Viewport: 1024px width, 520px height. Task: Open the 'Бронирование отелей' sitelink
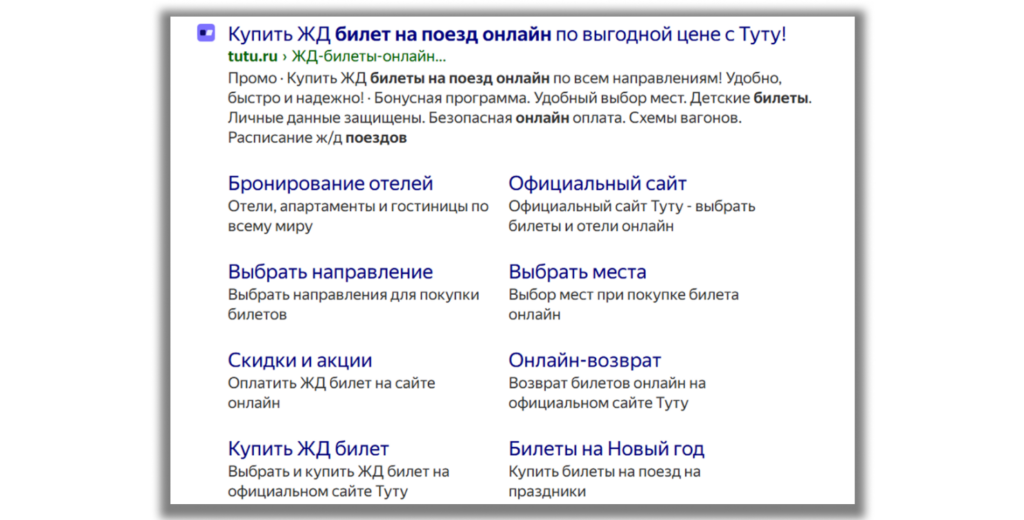[x=330, y=184]
